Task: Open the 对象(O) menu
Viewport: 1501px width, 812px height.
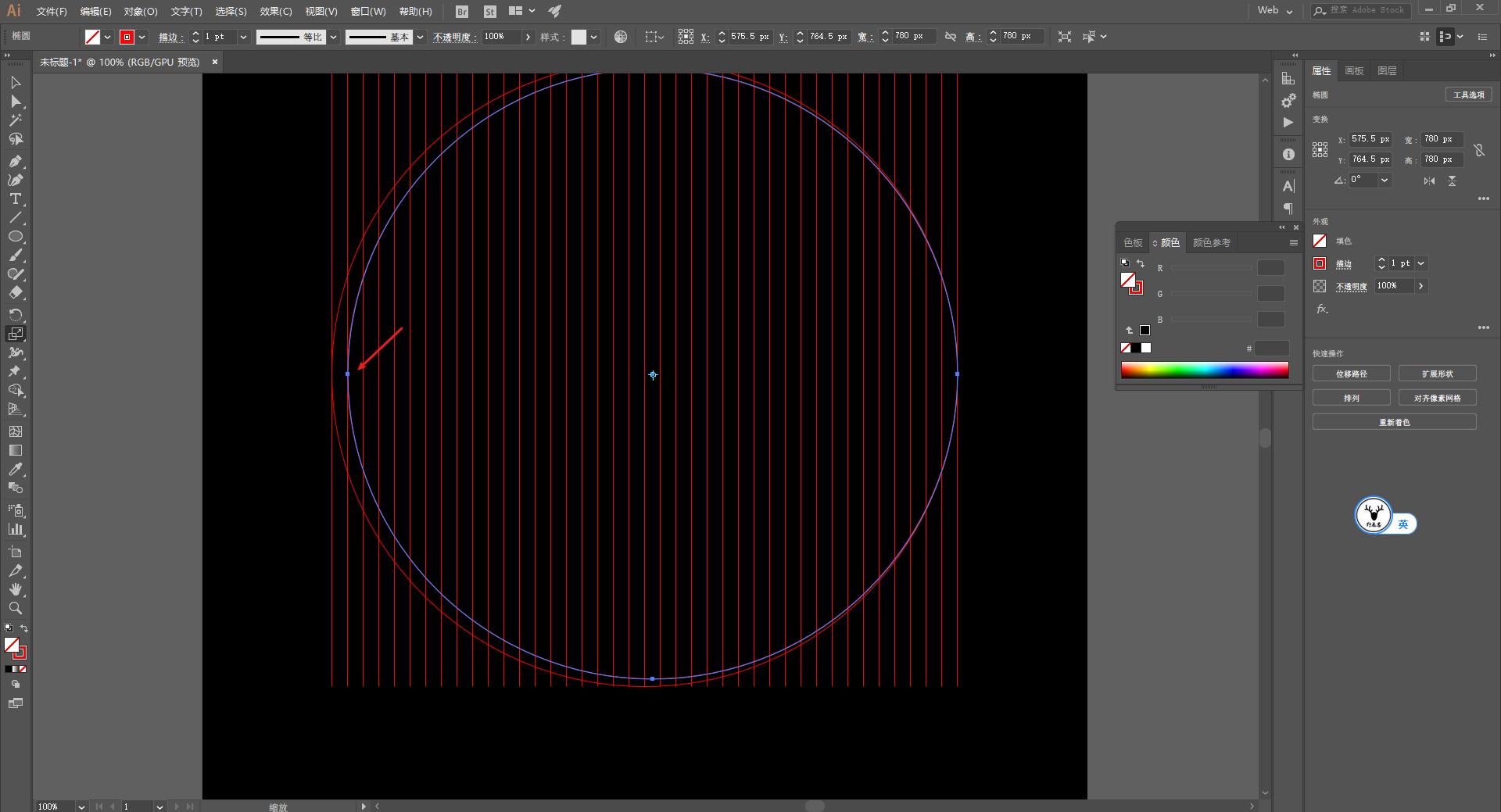Action: click(140, 12)
